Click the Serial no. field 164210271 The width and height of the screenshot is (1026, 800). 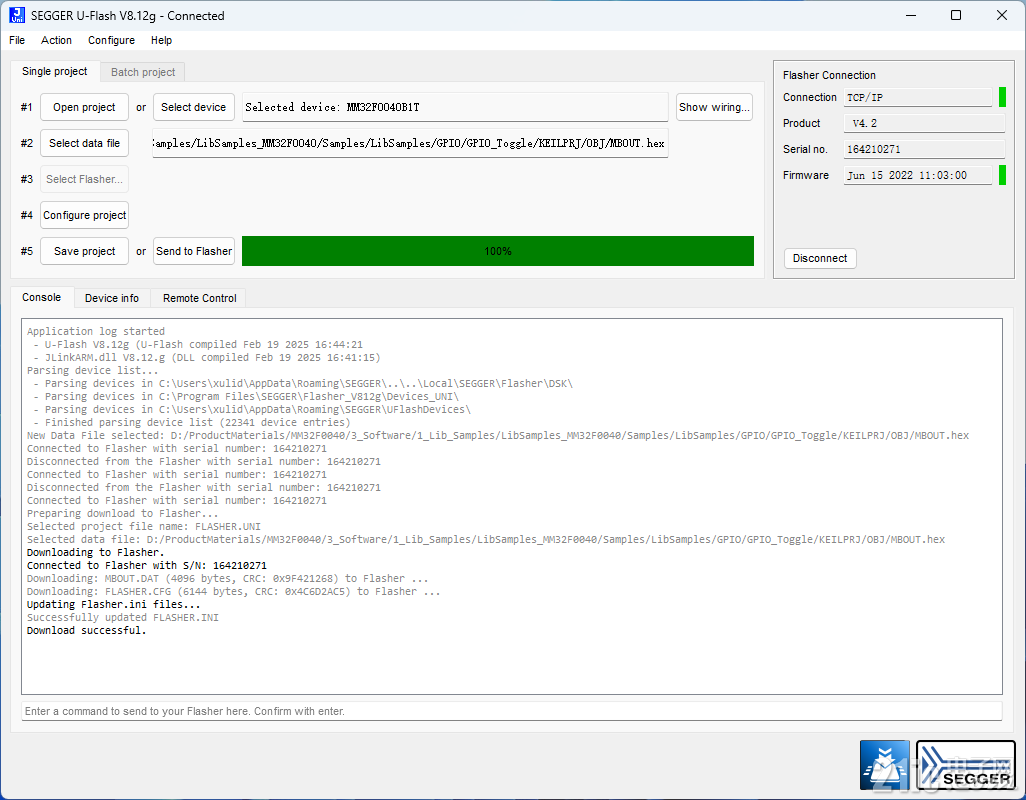coord(925,149)
